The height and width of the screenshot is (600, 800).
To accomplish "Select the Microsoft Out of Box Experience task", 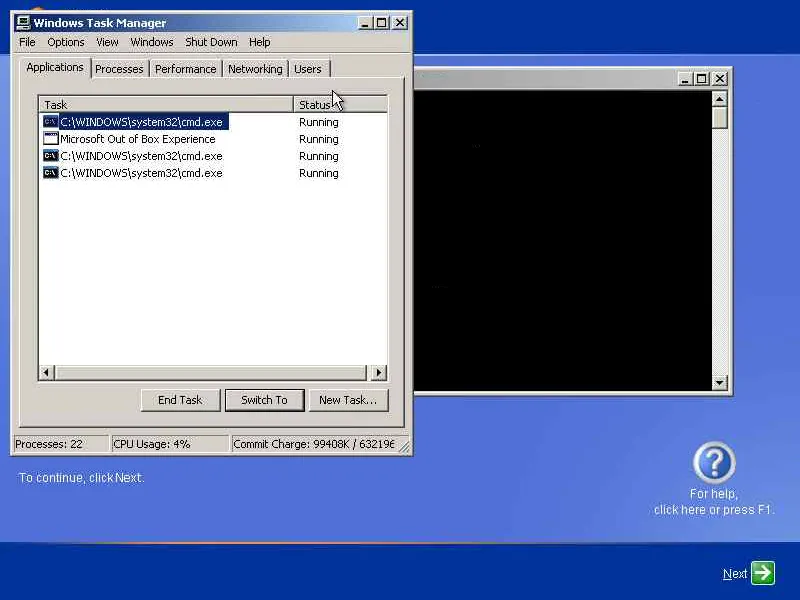I will point(137,139).
